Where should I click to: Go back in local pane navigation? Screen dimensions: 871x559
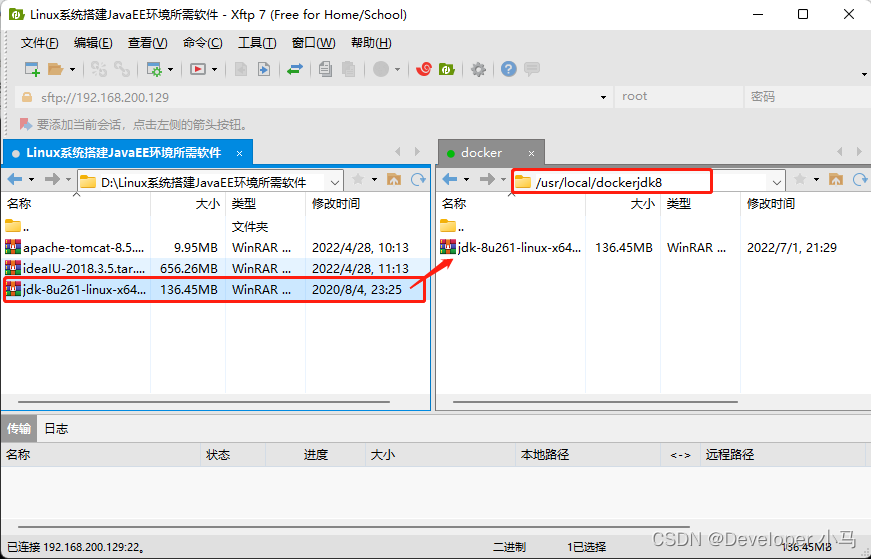pos(15,179)
